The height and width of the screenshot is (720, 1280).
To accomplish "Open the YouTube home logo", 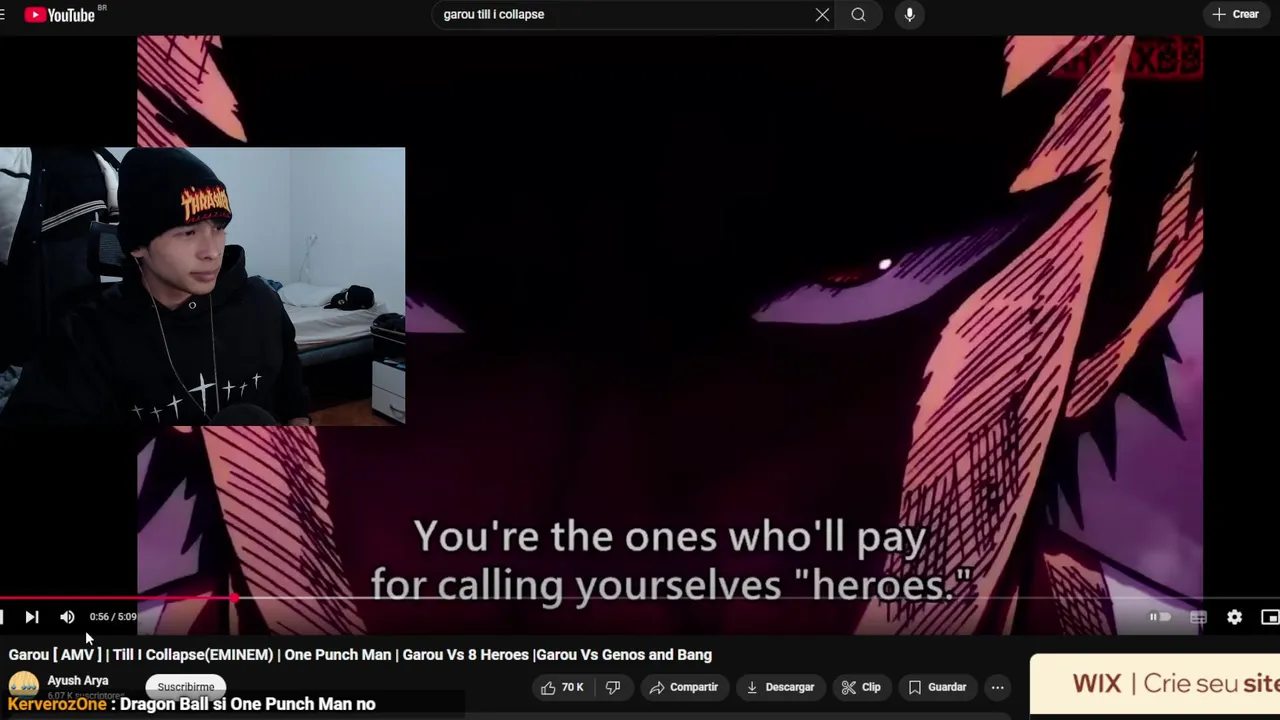I will tap(59, 14).
